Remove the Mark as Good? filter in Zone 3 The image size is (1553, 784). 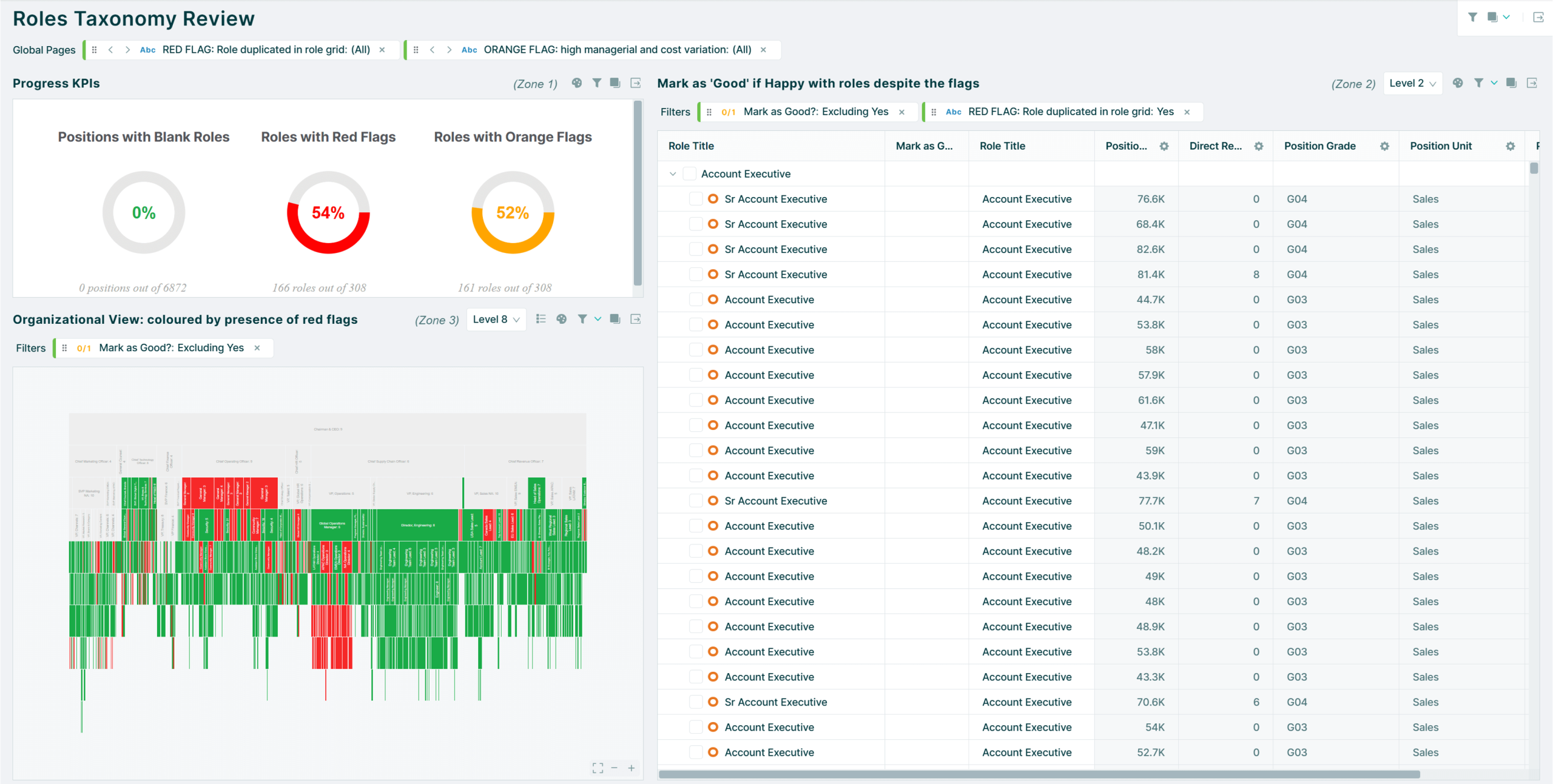point(257,347)
